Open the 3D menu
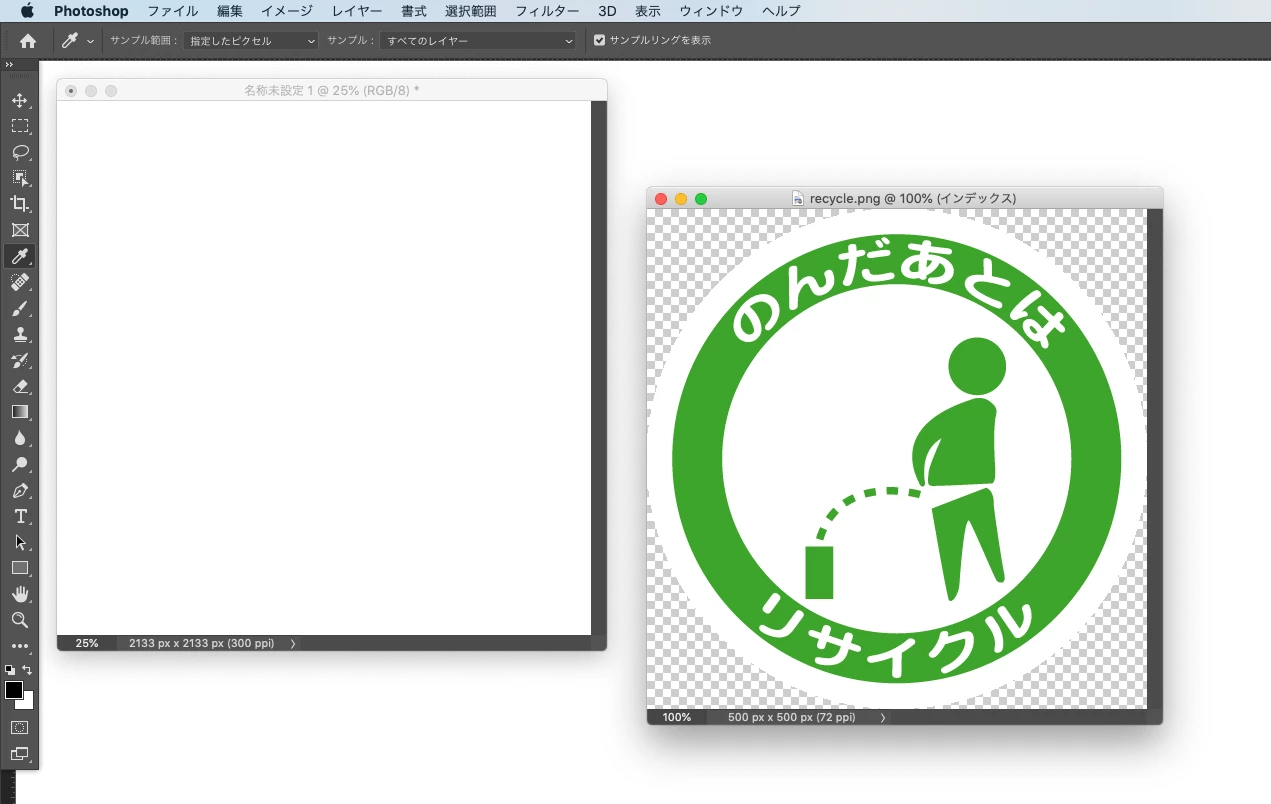This screenshot has width=1271, height=804. point(607,11)
